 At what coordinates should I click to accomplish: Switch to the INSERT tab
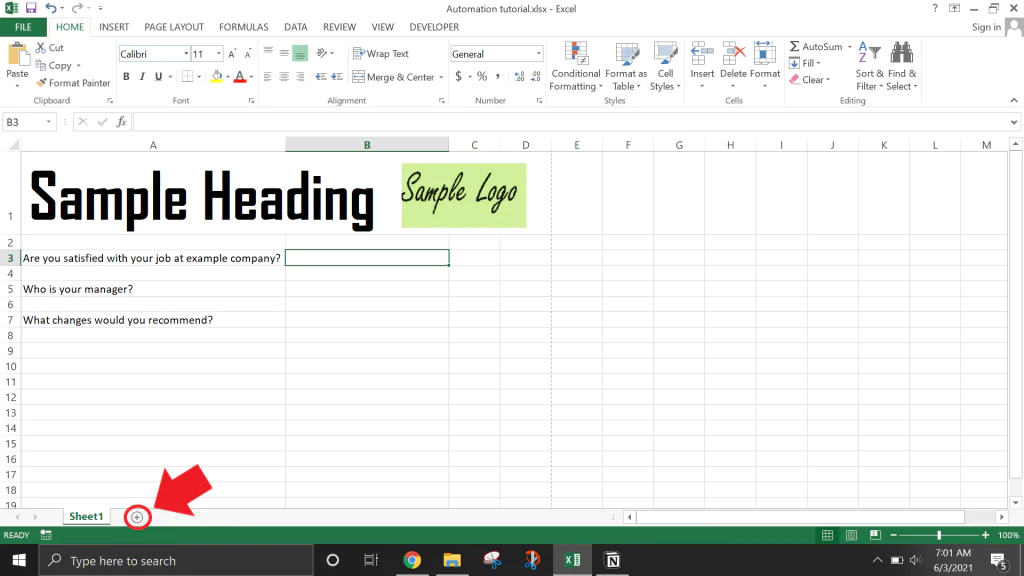(x=114, y=27)
